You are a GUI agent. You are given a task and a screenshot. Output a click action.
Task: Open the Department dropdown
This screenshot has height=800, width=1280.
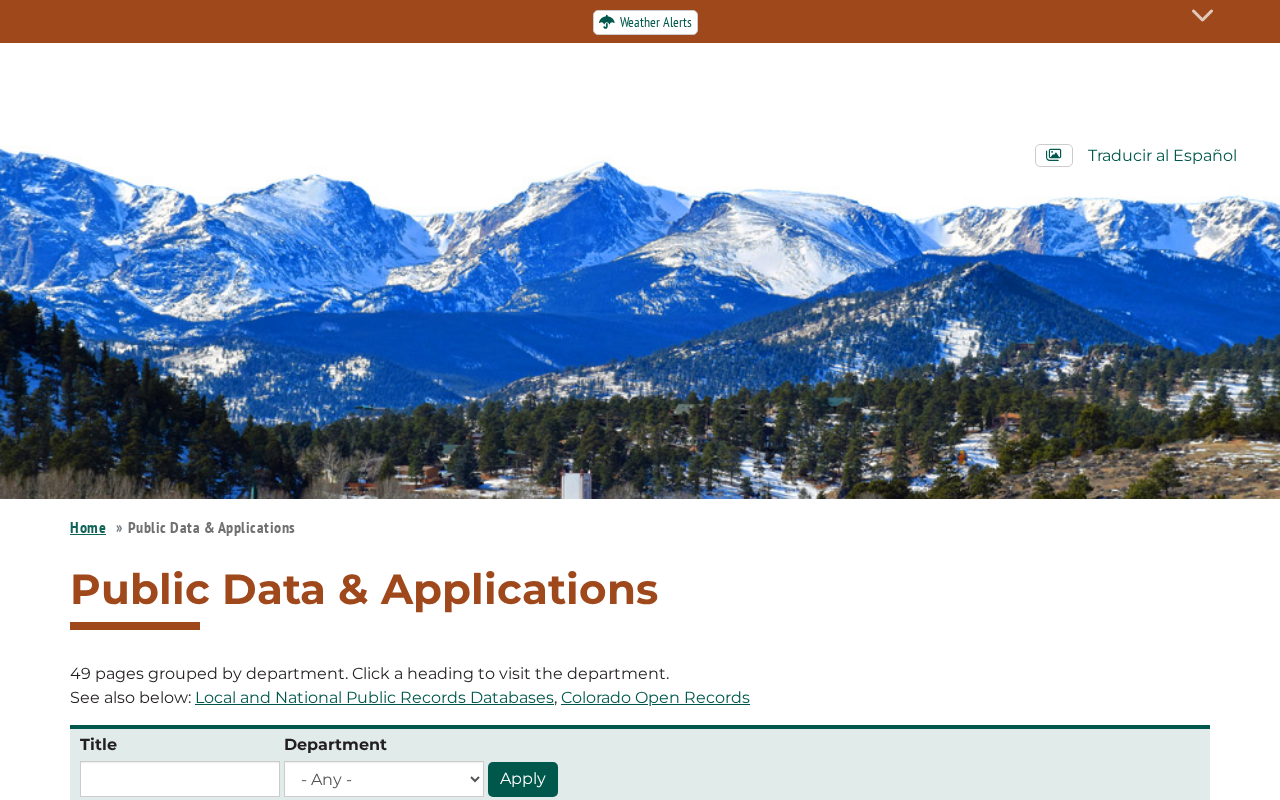click(x=384, y=779)
